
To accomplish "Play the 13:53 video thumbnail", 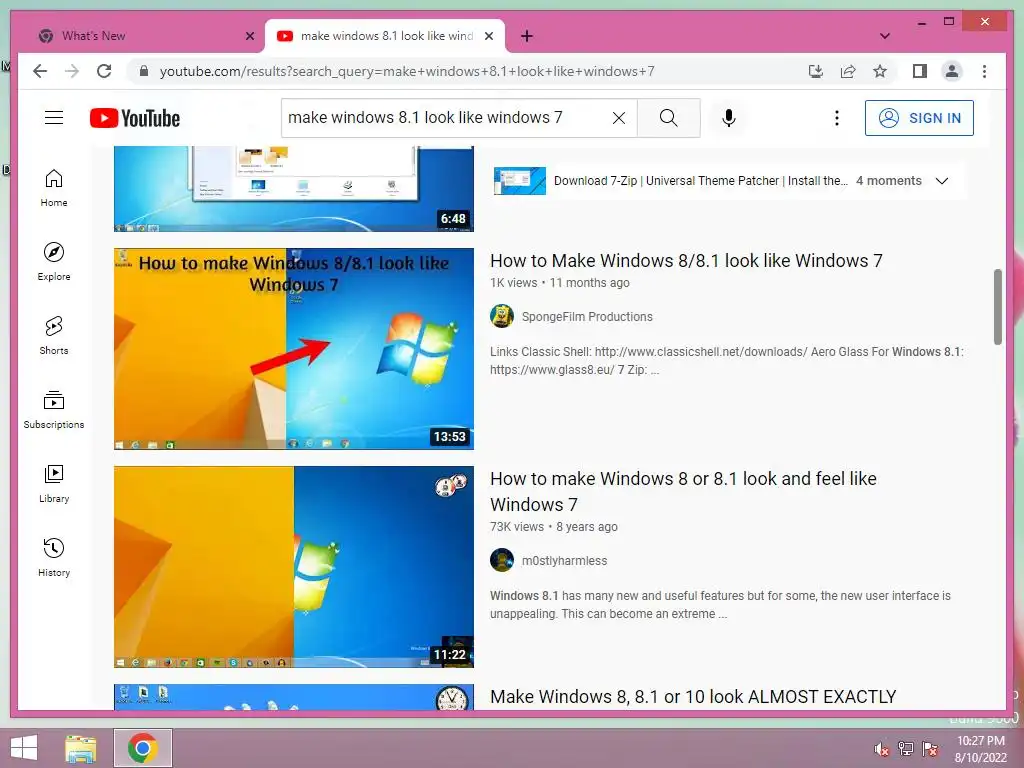I will click(x=294, y=349).
